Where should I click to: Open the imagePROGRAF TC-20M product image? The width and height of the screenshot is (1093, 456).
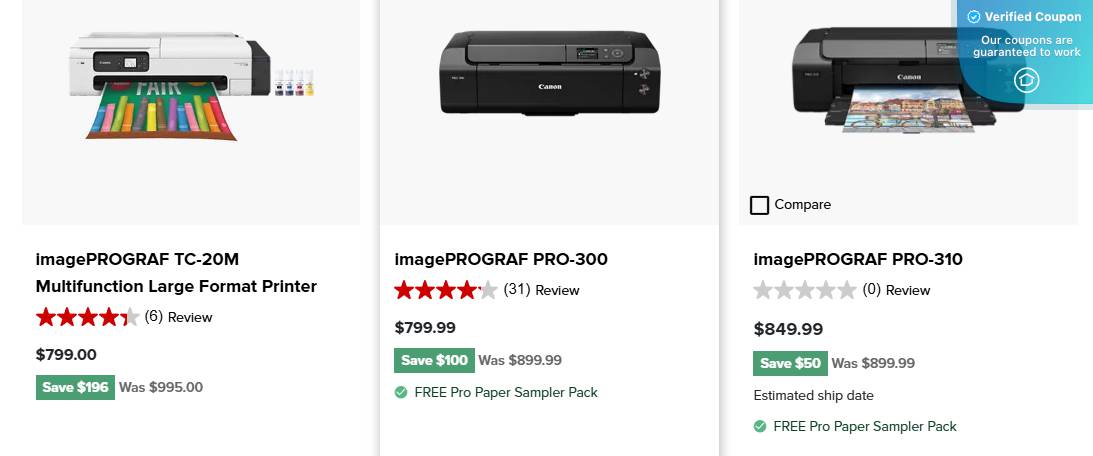click(x=190, y=85)
